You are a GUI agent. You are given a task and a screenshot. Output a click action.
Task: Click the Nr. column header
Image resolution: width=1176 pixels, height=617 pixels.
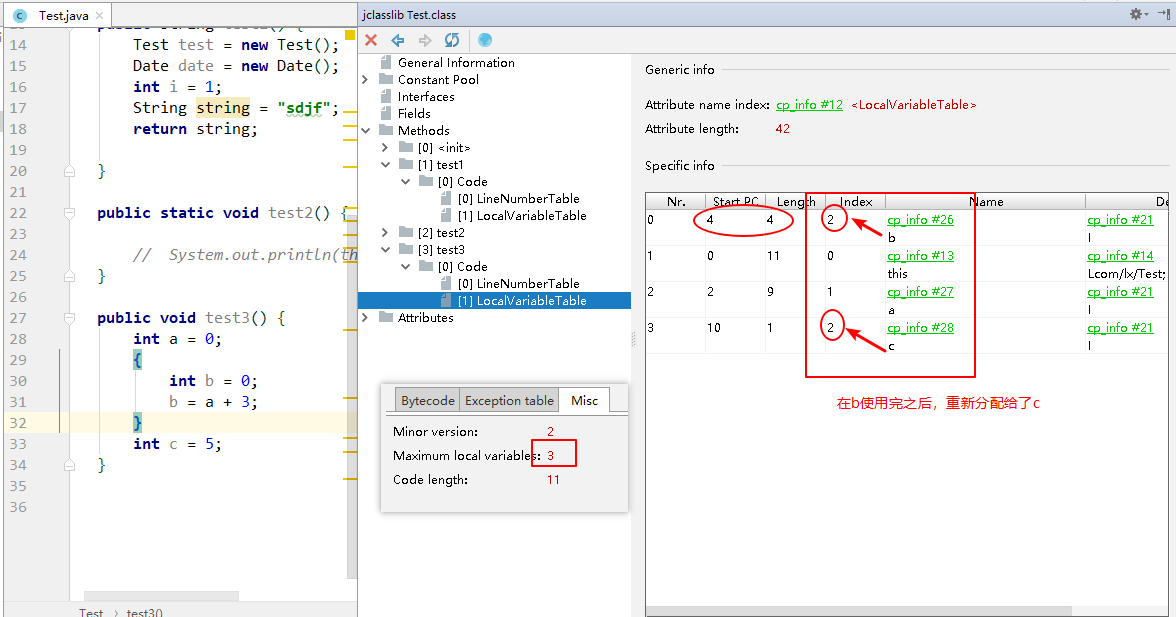coord(676,202)
